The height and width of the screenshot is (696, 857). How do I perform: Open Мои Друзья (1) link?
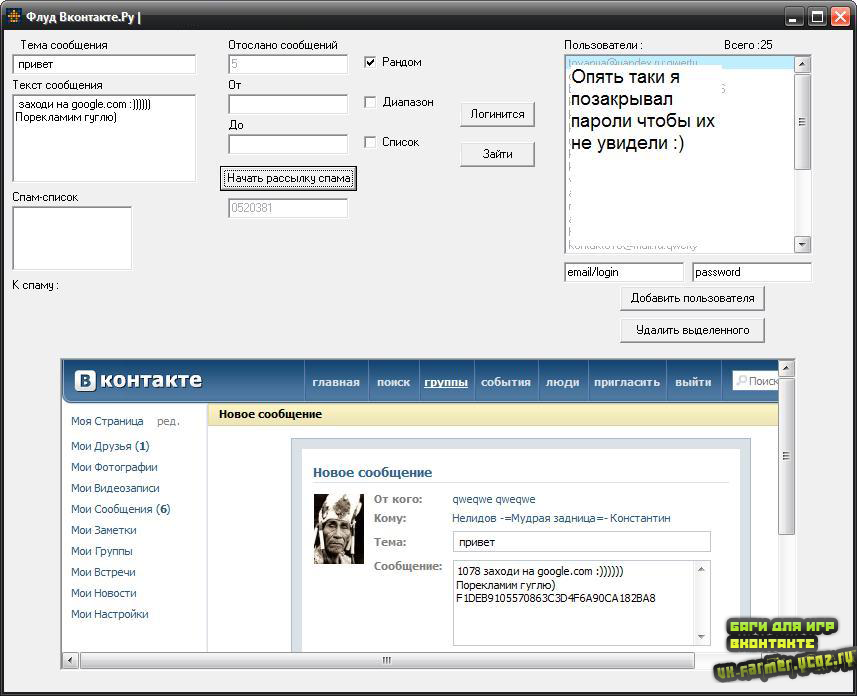[x=110, y=446]
